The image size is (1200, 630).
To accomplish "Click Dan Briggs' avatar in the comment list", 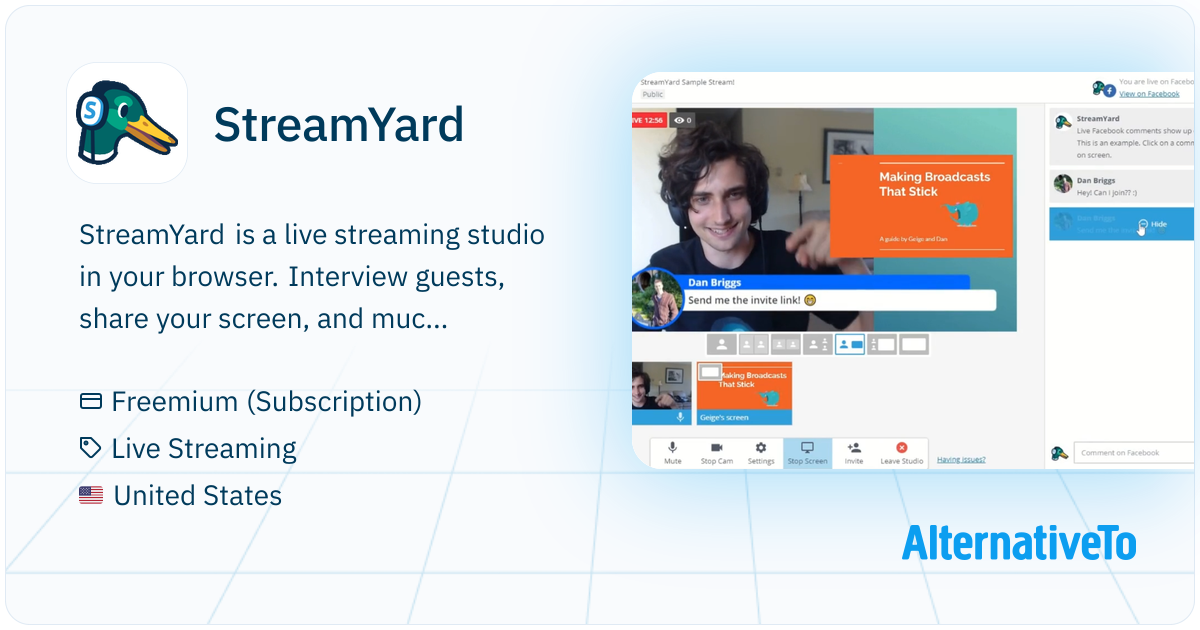I will 1063,184.
